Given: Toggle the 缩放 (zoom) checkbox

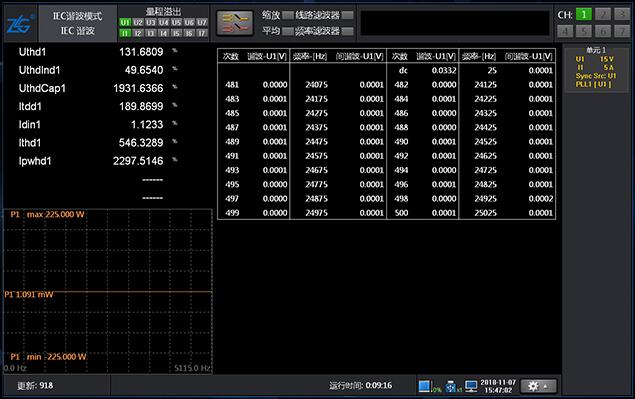Looking at the screenshot, I should pyautogui.click(x=288, y=15).
